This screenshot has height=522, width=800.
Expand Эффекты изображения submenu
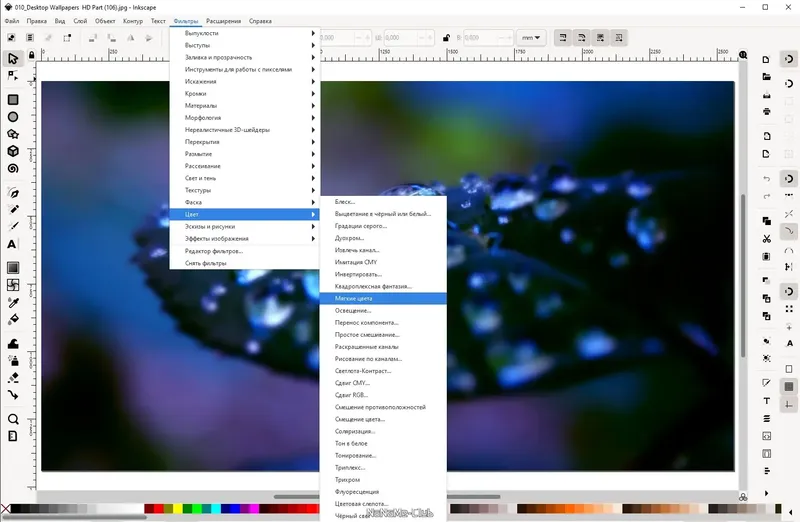[x=244, y=239]
